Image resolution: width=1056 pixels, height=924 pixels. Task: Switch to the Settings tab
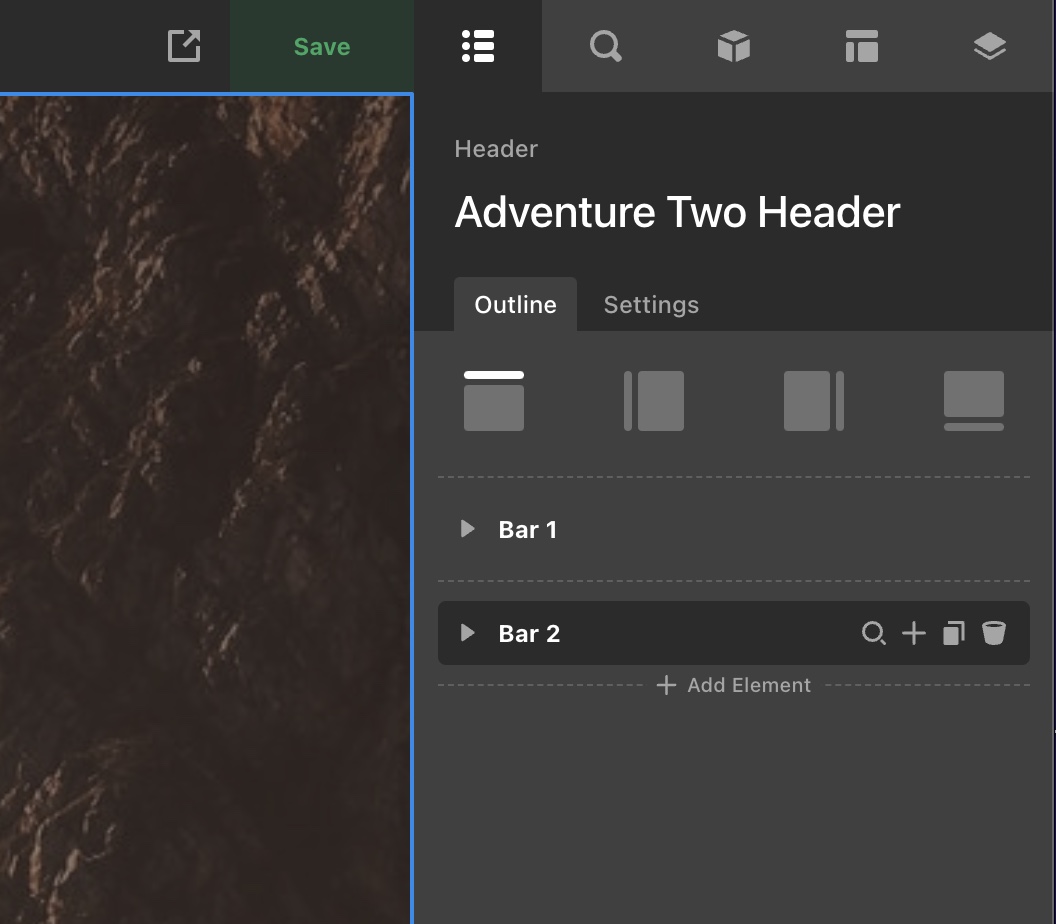(x=651, y=304)
